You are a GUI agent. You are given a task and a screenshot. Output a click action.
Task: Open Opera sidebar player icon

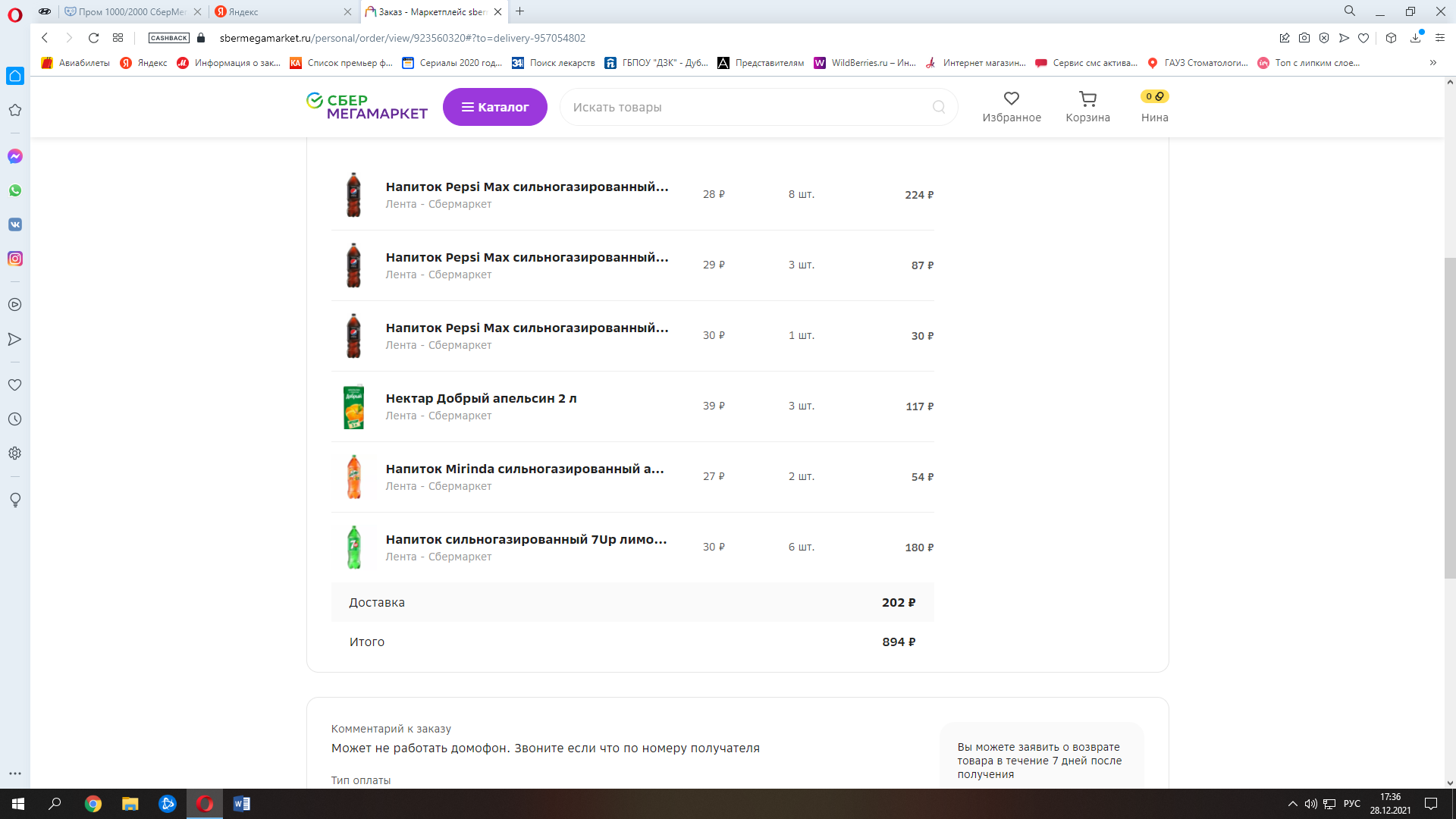[15, 305]
